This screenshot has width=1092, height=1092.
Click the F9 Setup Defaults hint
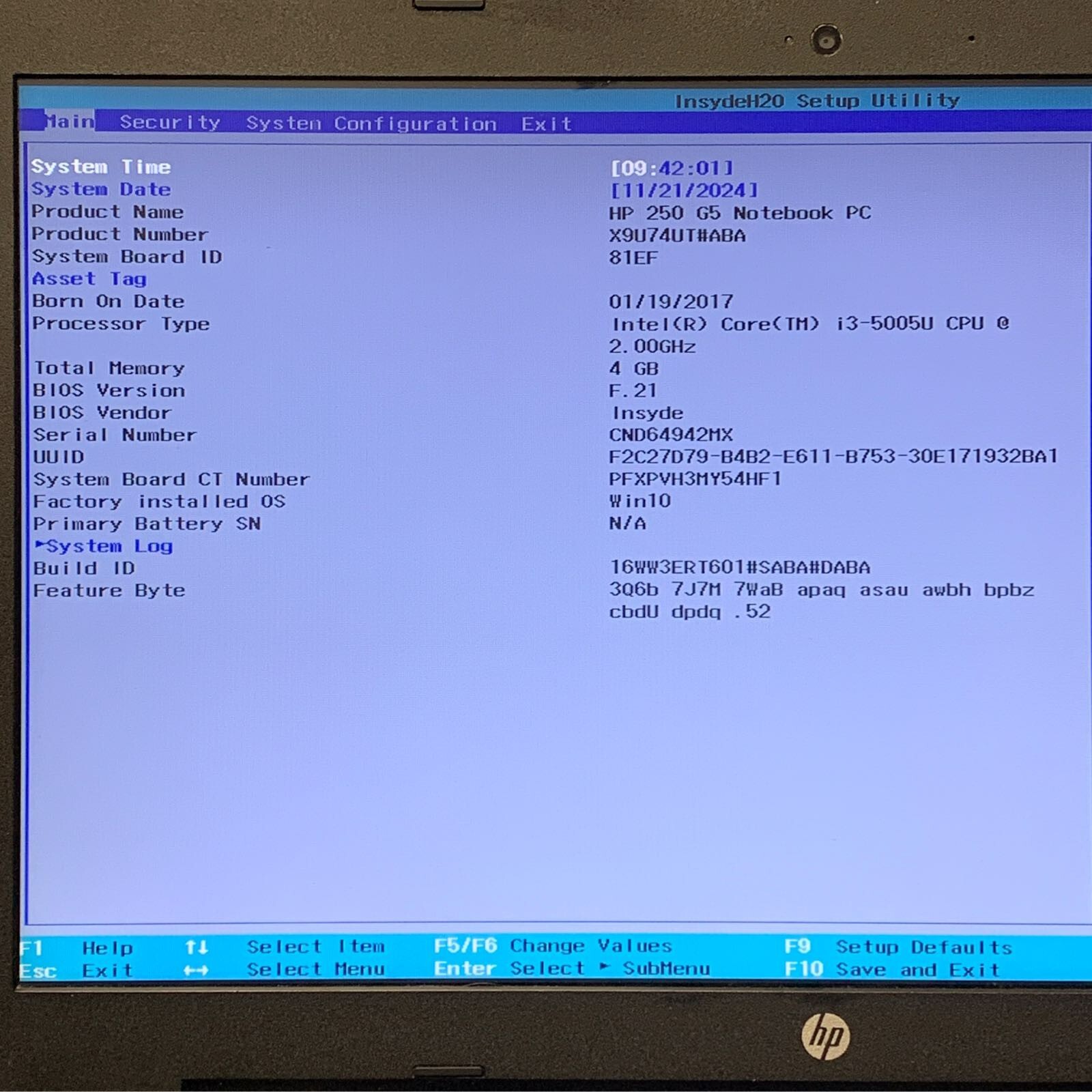898,947
